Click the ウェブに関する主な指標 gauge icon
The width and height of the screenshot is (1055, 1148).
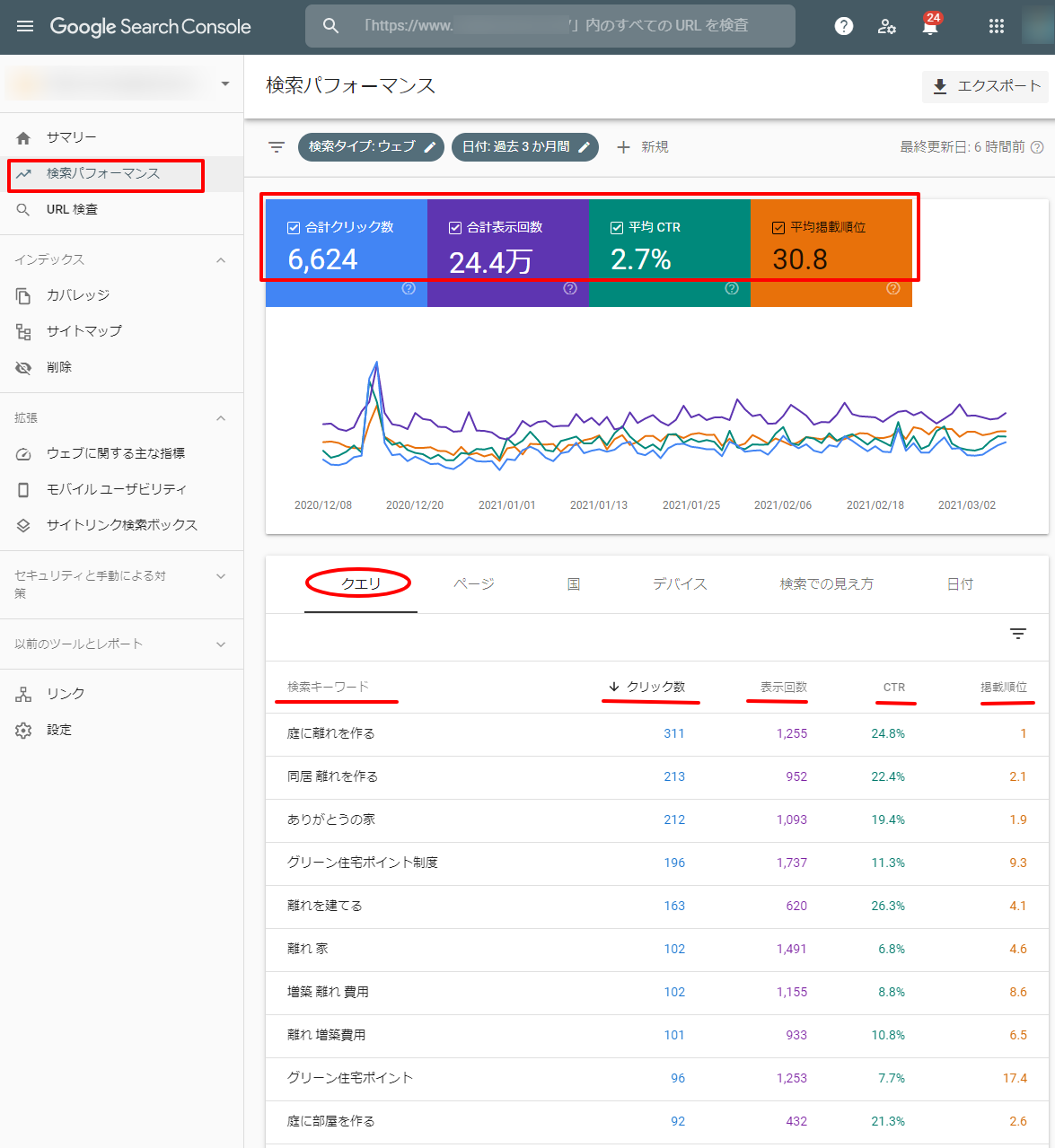click(23, 453)
